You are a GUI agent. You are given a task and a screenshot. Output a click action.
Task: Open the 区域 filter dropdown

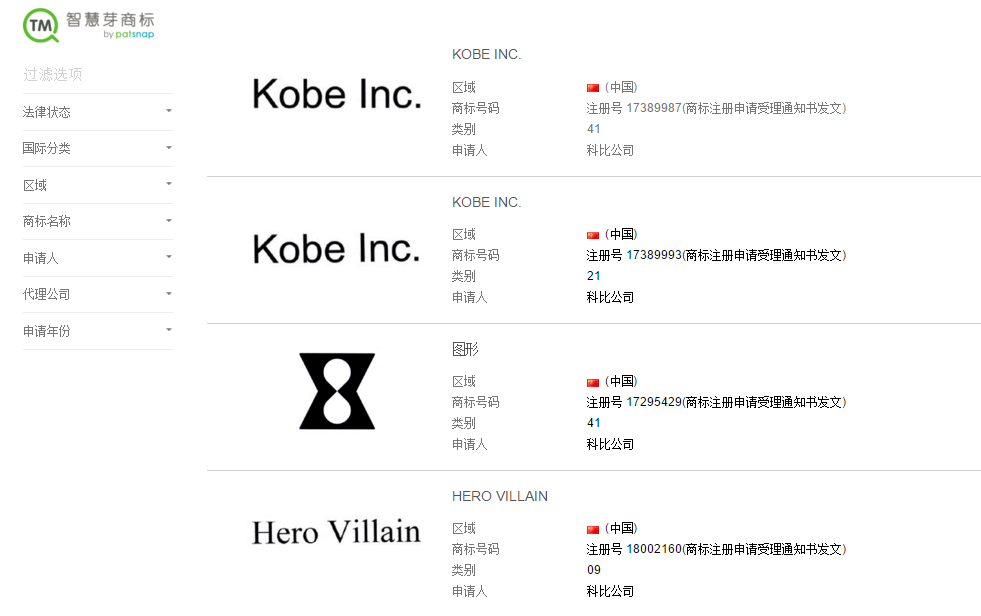[97, 185]
